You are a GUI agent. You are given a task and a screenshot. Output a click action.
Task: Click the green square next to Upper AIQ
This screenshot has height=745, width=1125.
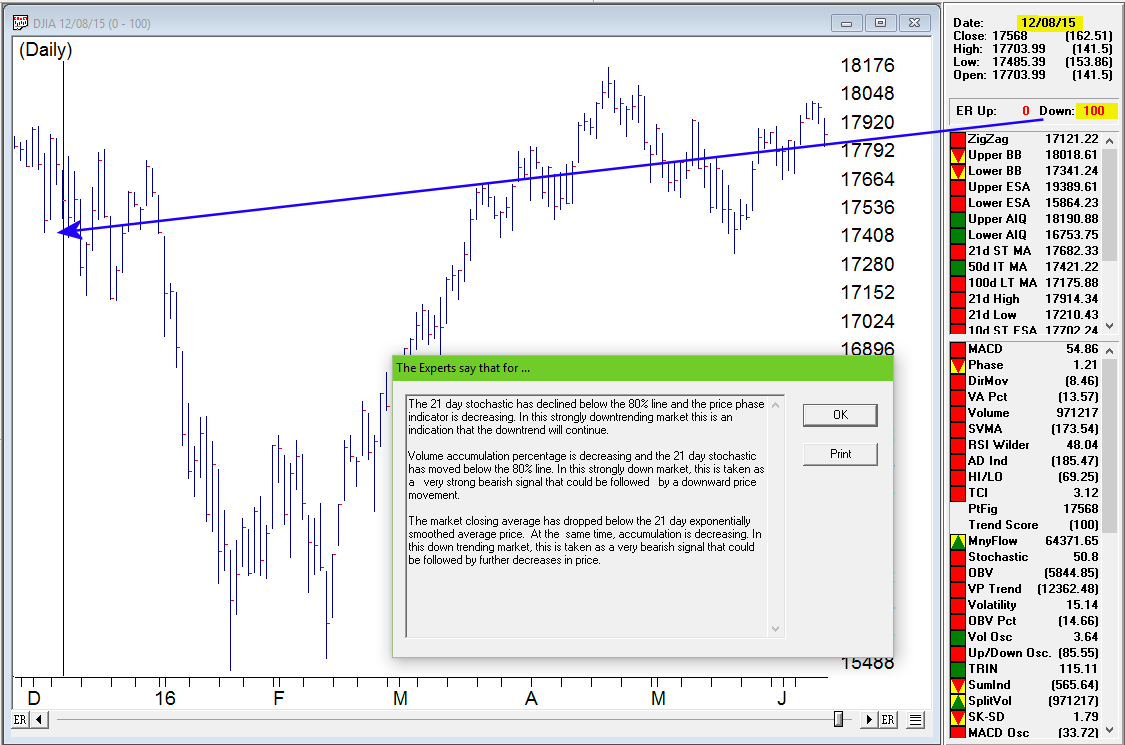[x=957, y=219]
